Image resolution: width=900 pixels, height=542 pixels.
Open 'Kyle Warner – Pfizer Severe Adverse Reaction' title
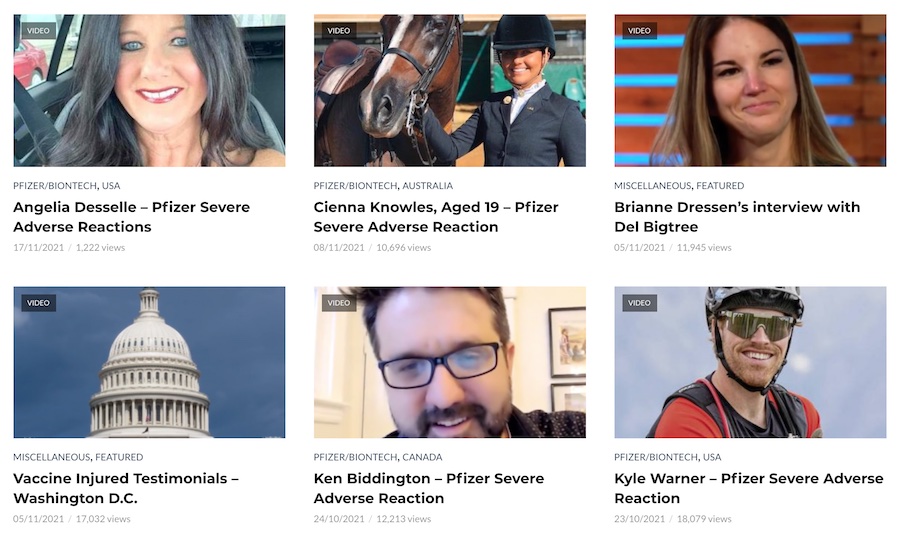point(749,489)
